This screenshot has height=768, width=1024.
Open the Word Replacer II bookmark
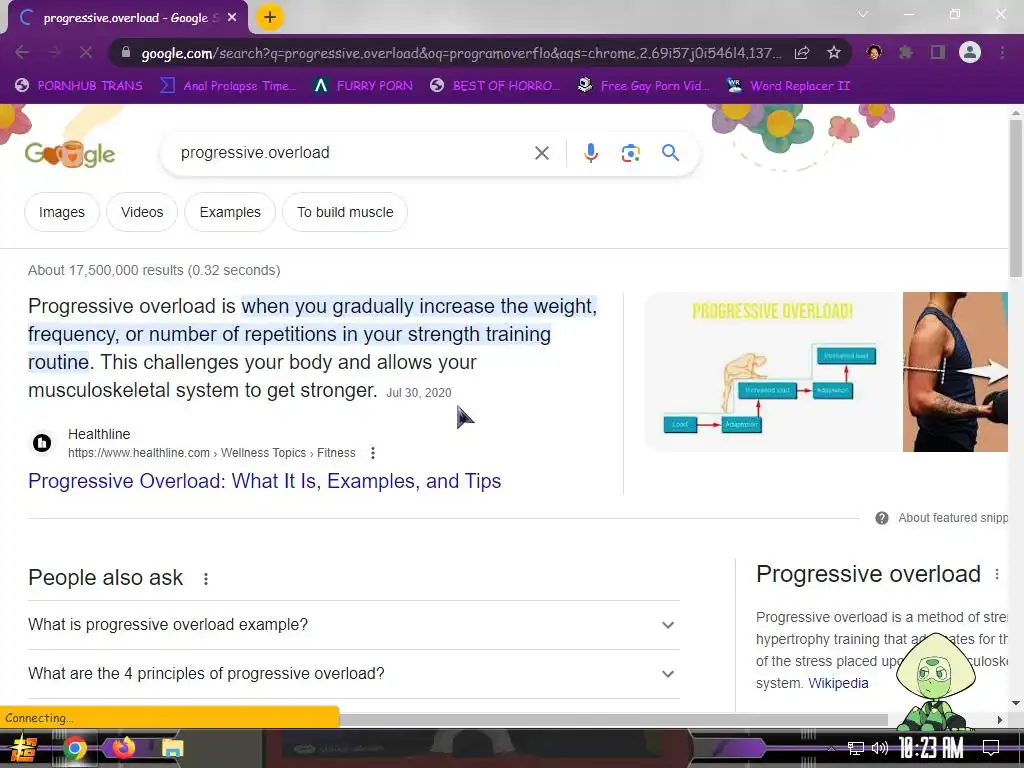(x=789, y=86)
